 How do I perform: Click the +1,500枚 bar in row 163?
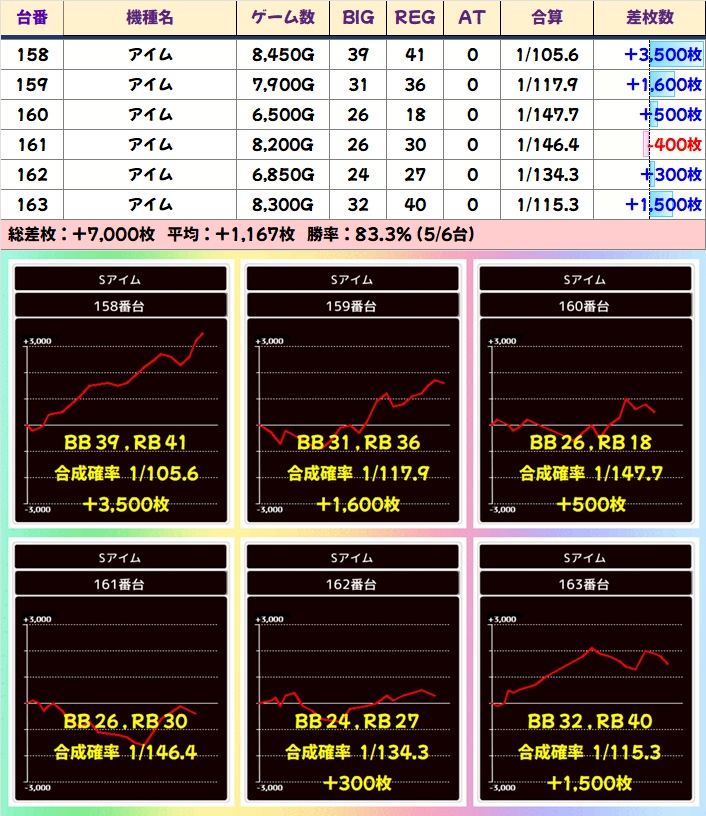[x=664, y=205]
